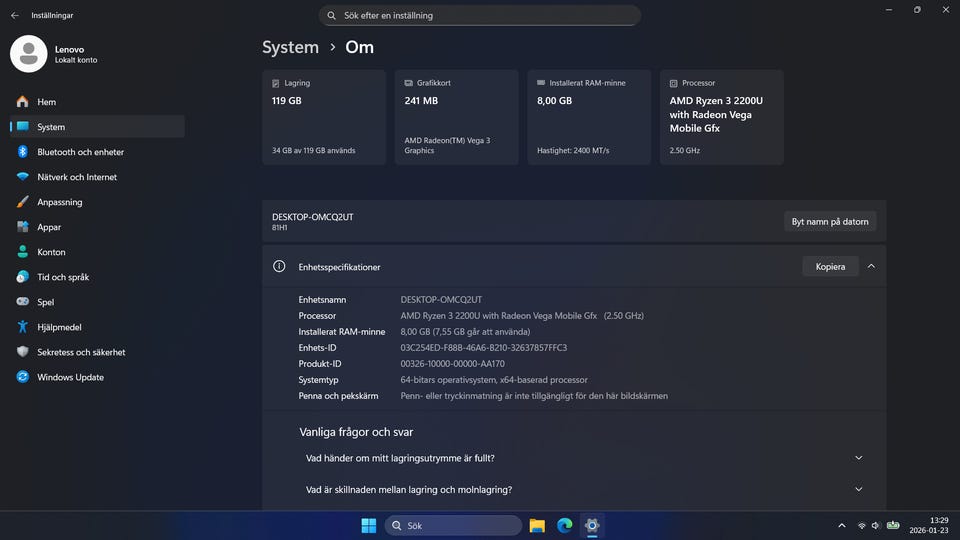Expand 'Vad händer om mitt lagringsutrymme är fullt?'

click(x=858, y=458)
